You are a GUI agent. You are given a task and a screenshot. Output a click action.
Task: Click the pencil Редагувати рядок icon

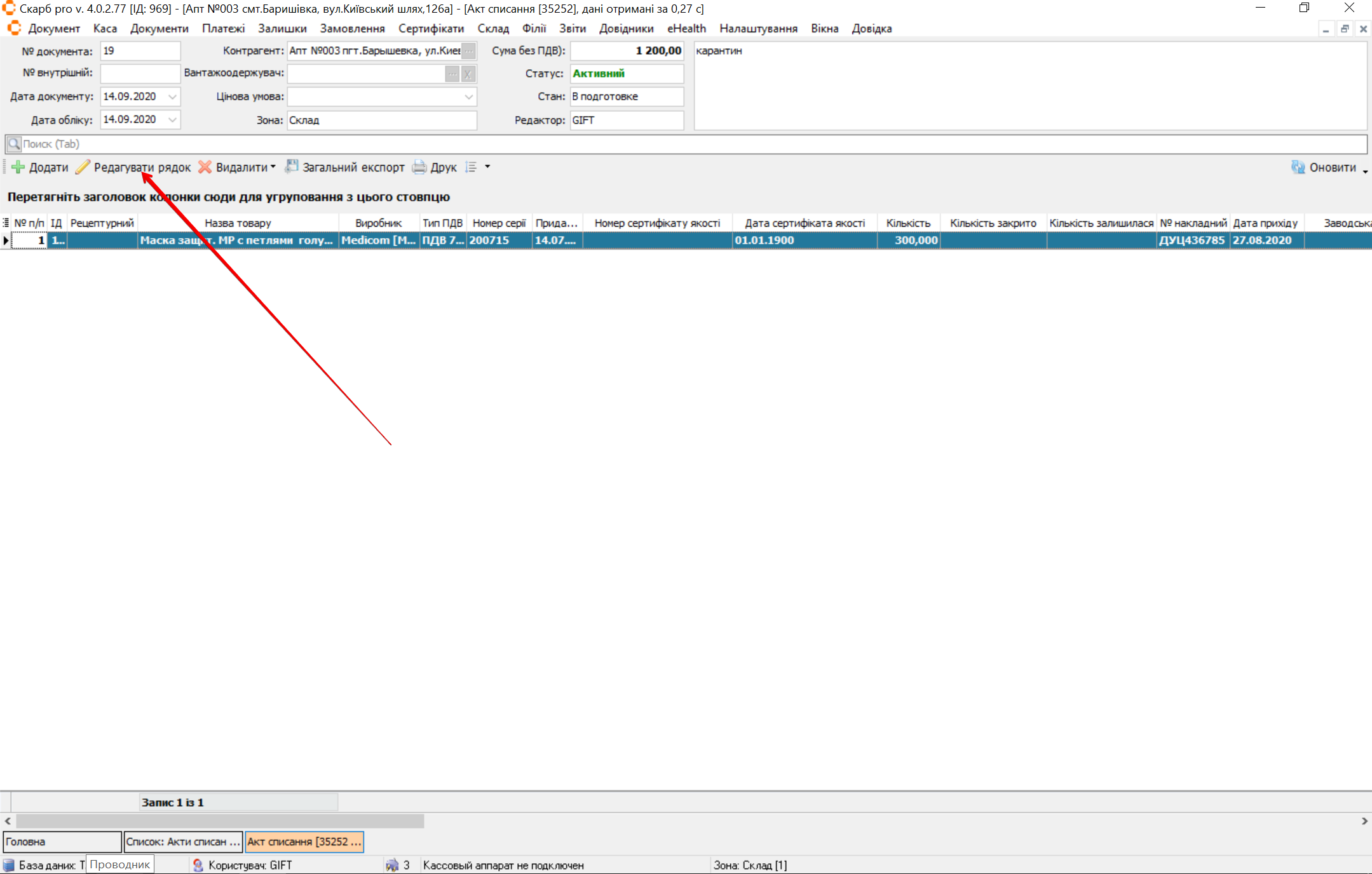[x=83, y=167]
